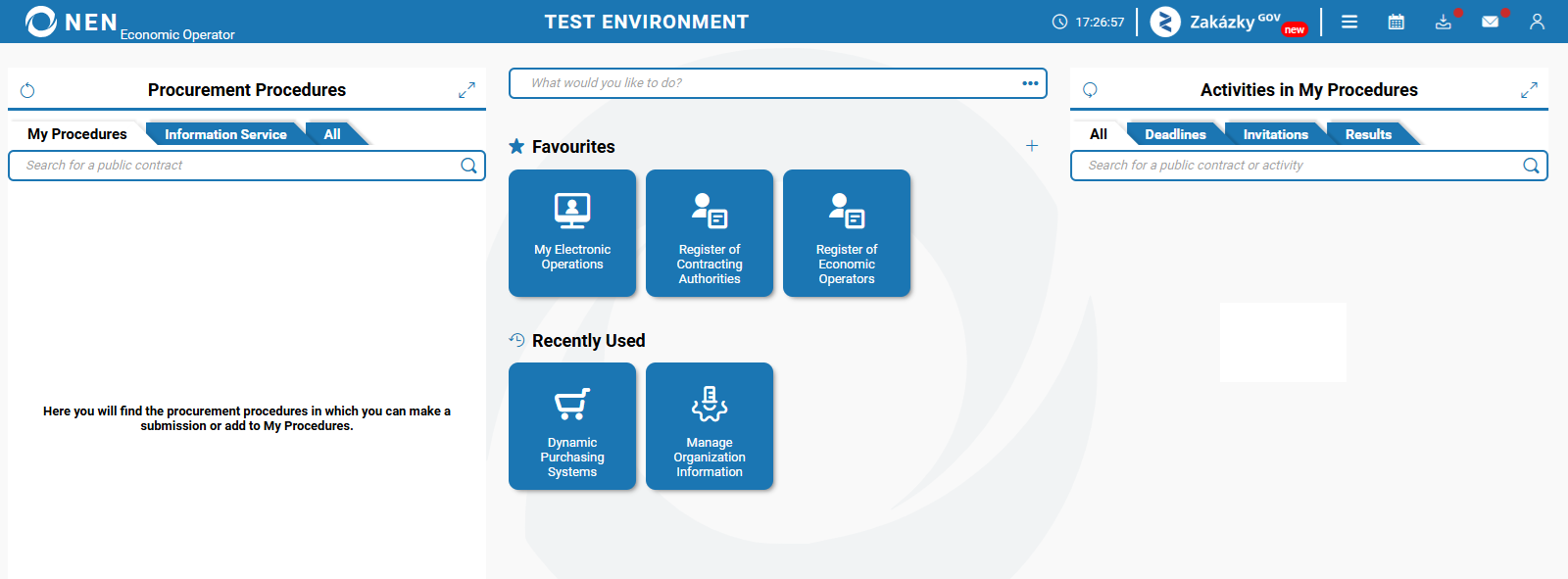Open My Electronic Operations tile
This screenshot has width=1568, height=579.
[572, 233]
